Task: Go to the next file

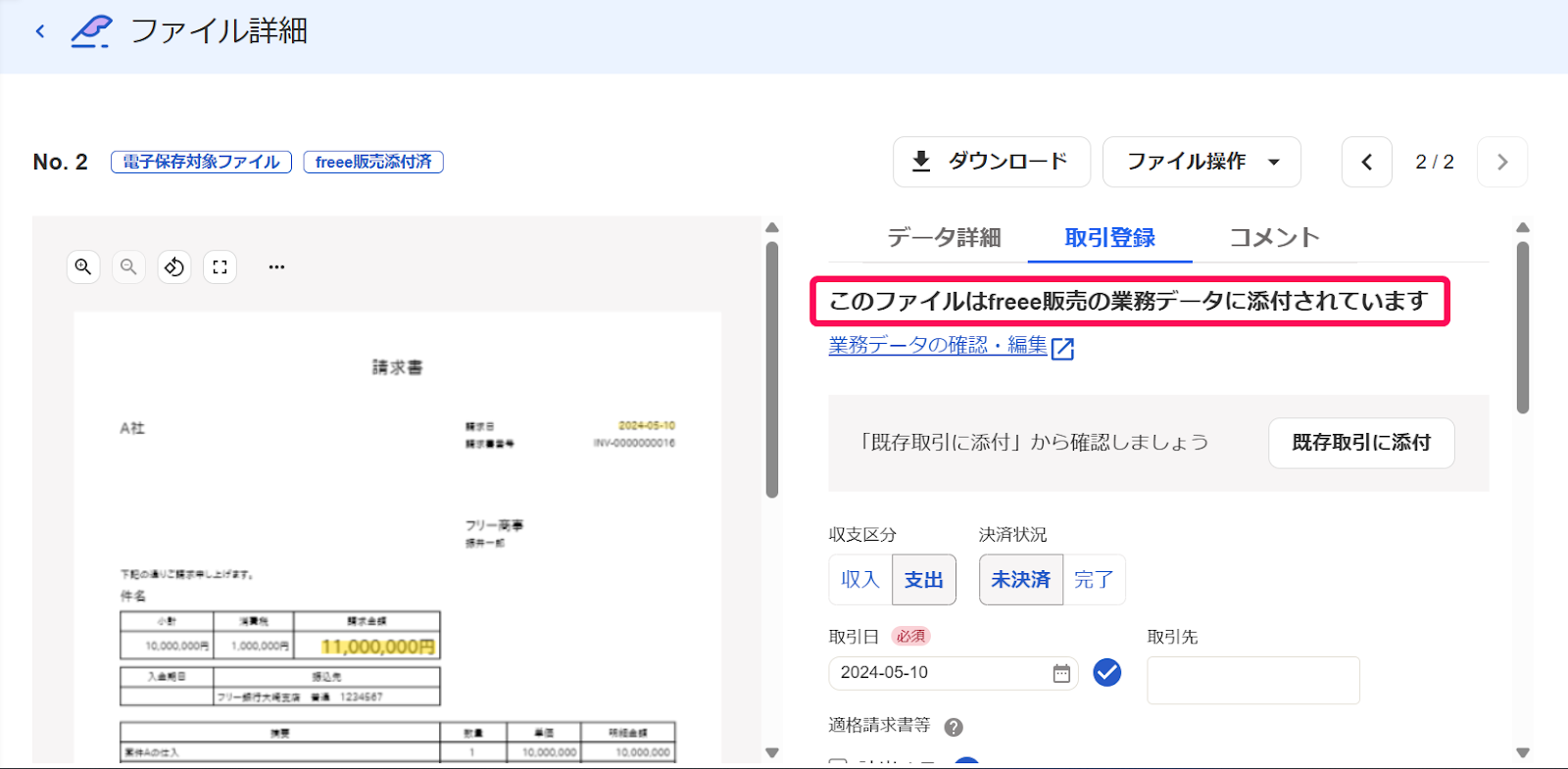Action: coord(1502,162)
